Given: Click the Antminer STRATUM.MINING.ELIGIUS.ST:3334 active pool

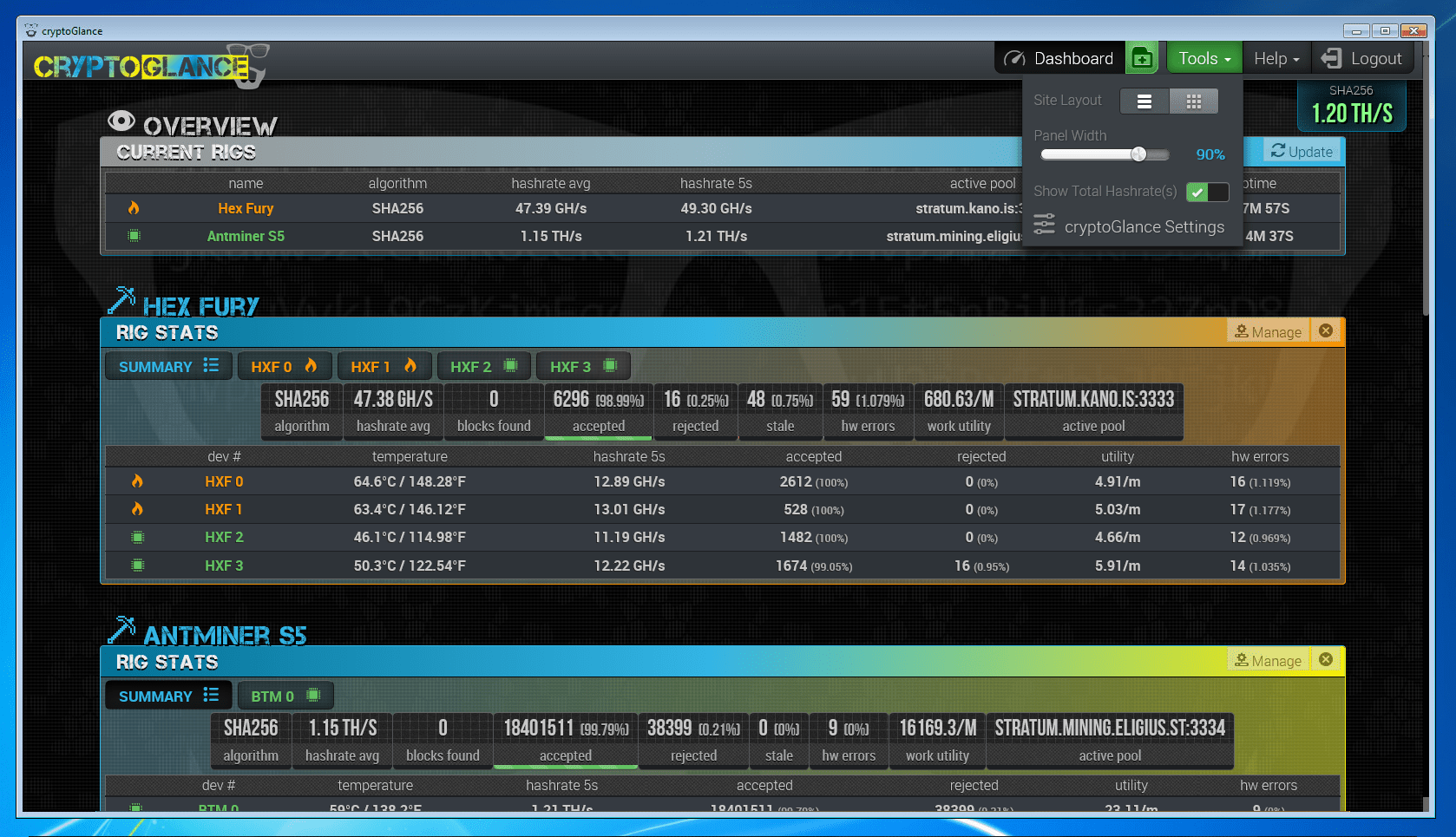Looking at the screenshot, I should (x=1110, y=740).
